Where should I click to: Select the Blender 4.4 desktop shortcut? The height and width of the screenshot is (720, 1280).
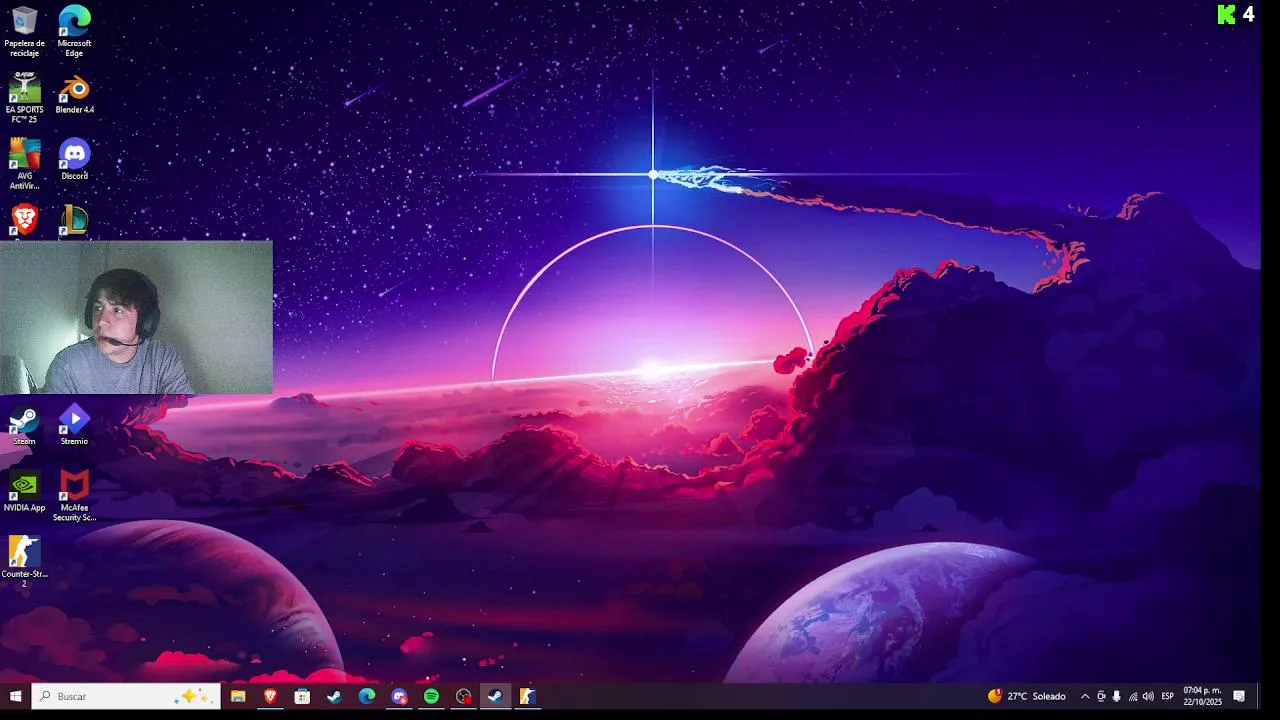(x=74, y=94)
